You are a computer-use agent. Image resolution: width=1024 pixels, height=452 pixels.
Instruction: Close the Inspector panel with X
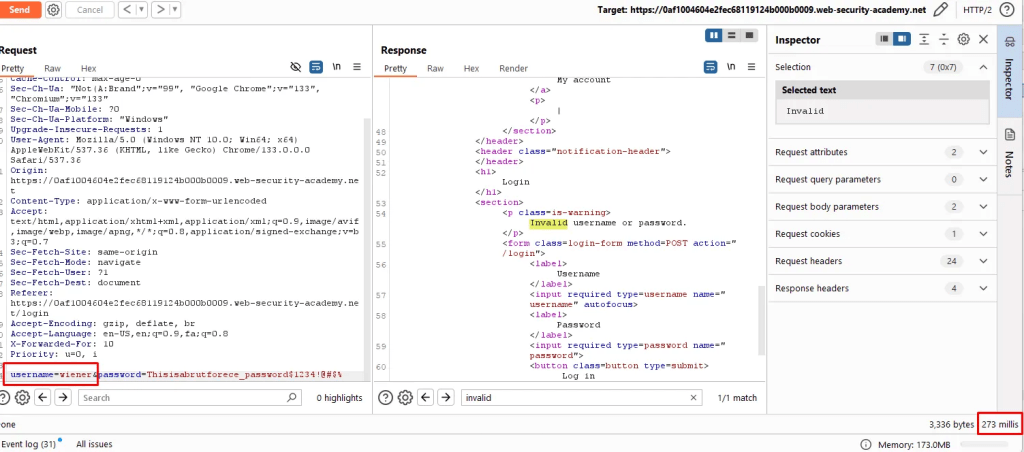tap(984, 39)
